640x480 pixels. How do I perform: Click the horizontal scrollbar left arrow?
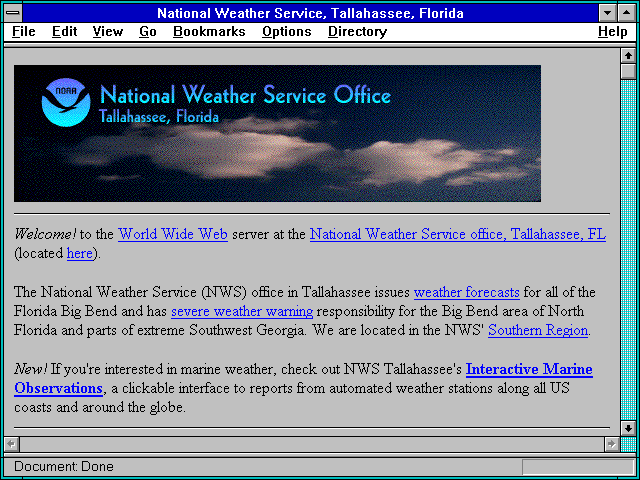click(12, 444)
